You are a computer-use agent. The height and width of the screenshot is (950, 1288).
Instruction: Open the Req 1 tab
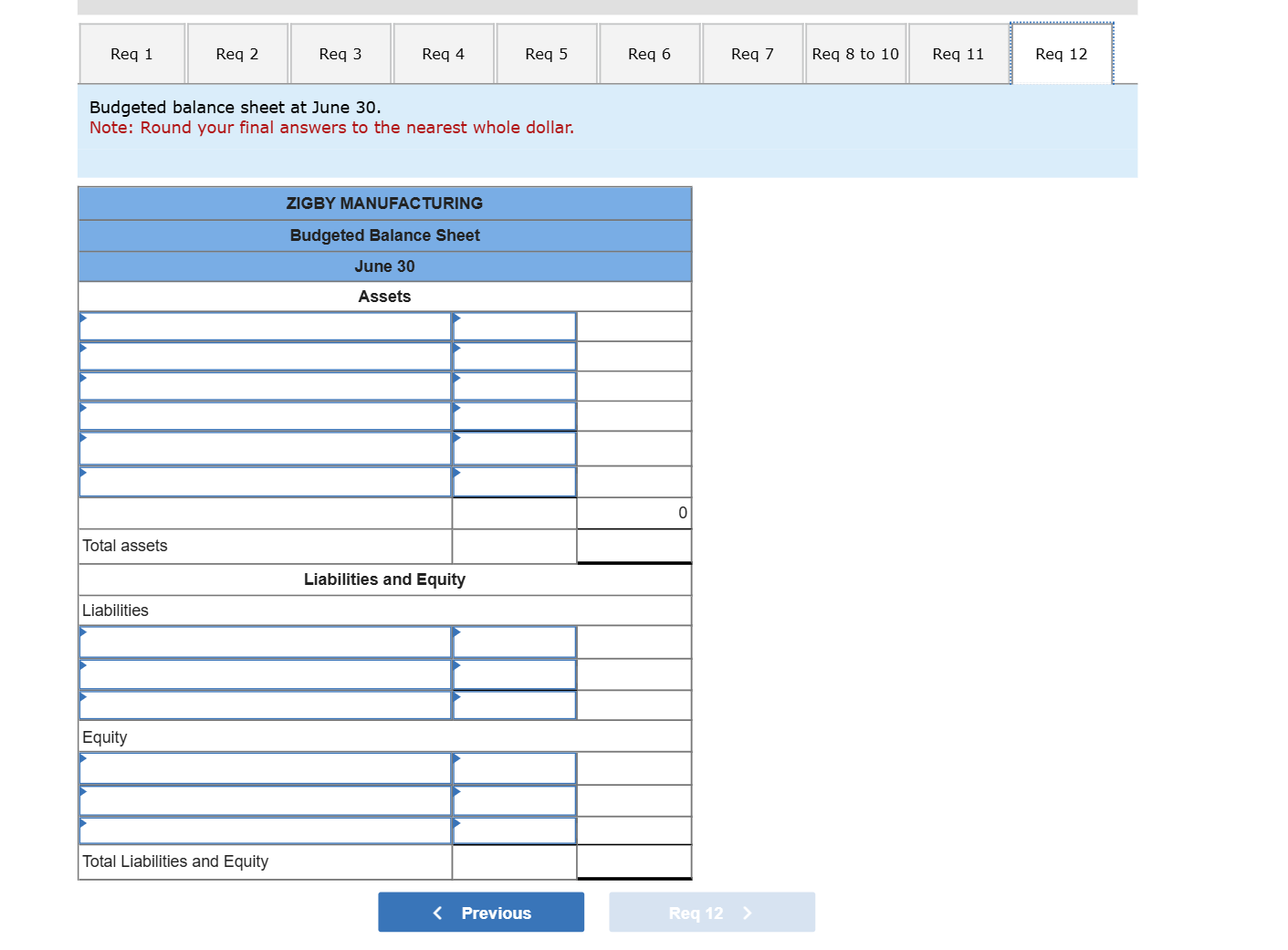132,54
